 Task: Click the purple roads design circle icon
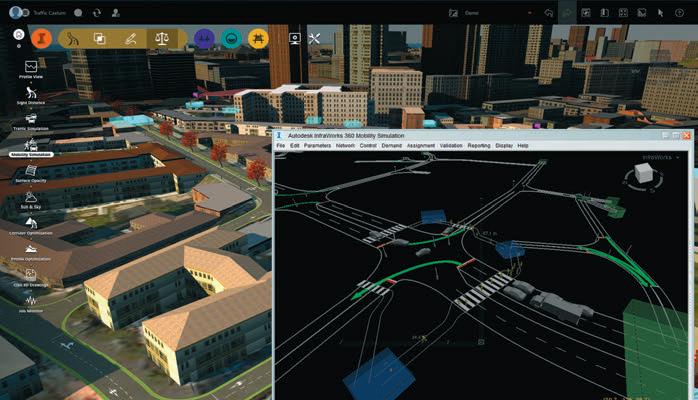(x=204, y=39)
